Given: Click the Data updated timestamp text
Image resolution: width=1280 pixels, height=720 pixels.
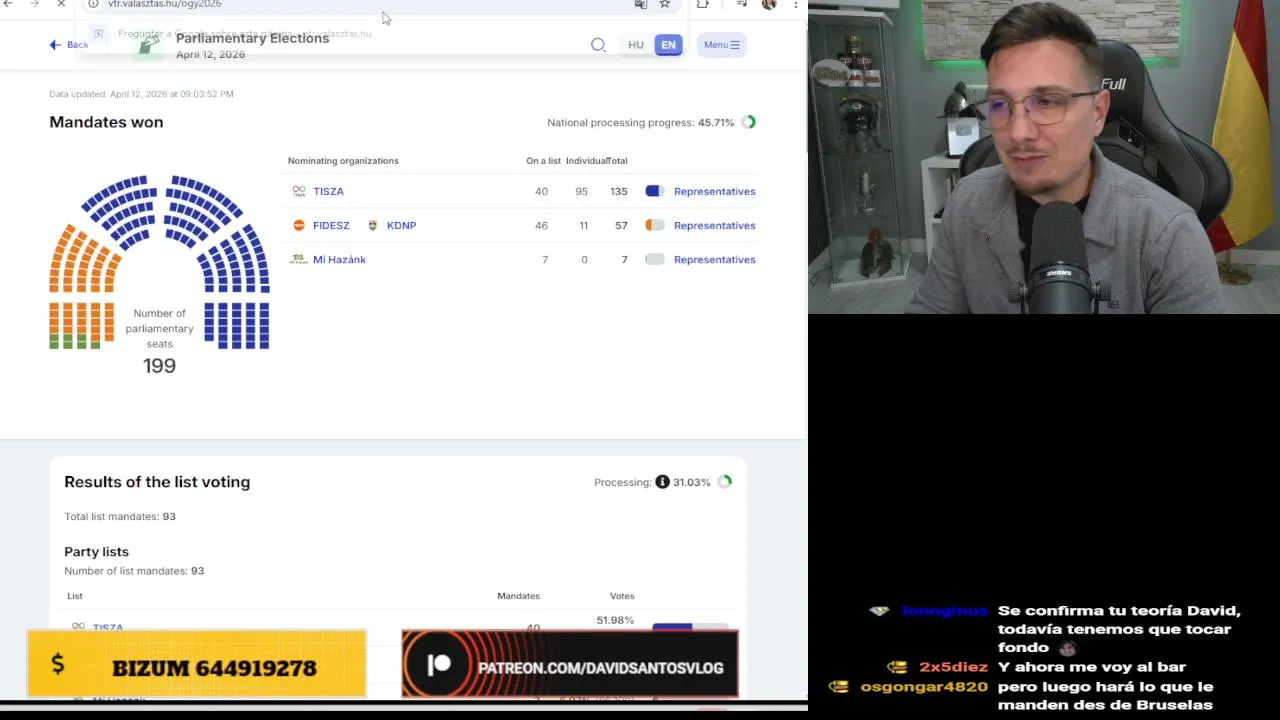Looking at the screenshot, I should click(x=141, y=94).
